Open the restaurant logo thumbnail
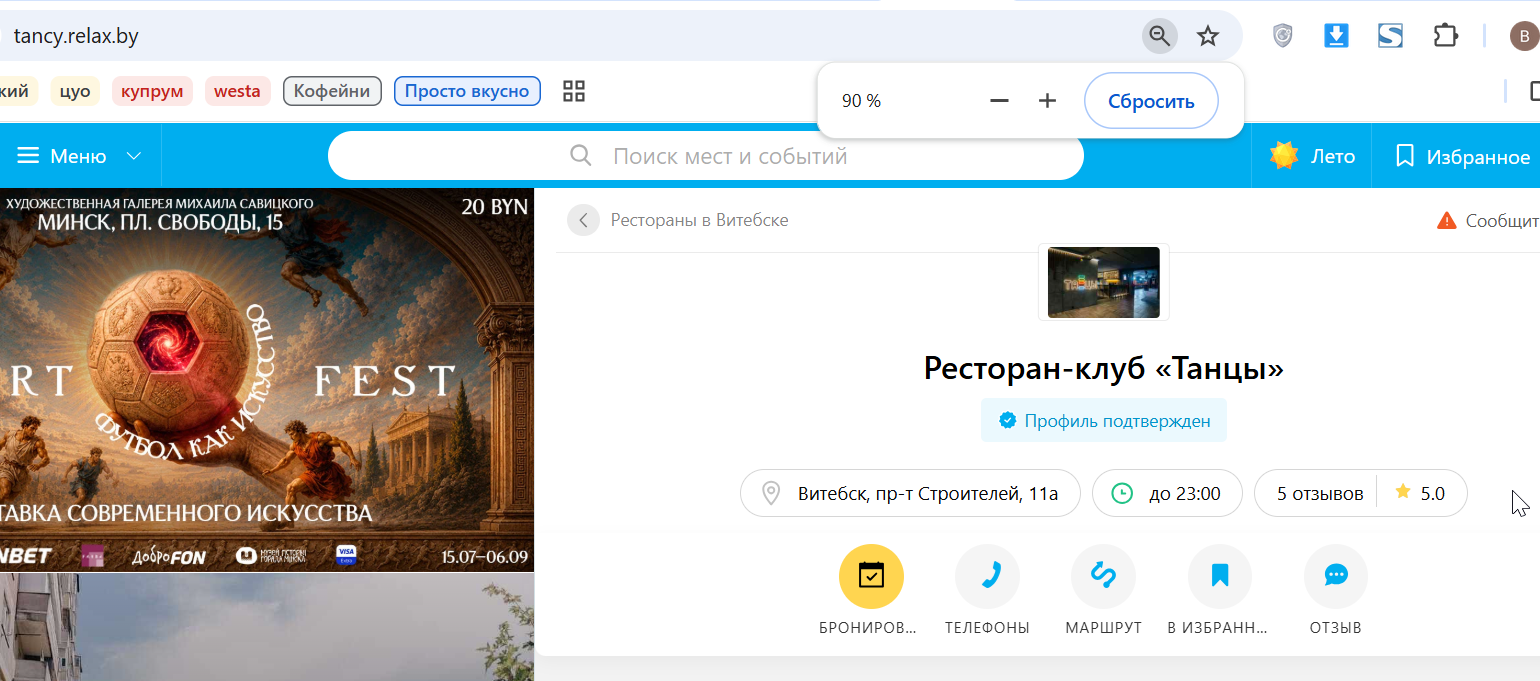The image size is (1540, 681). point(1104,282)
